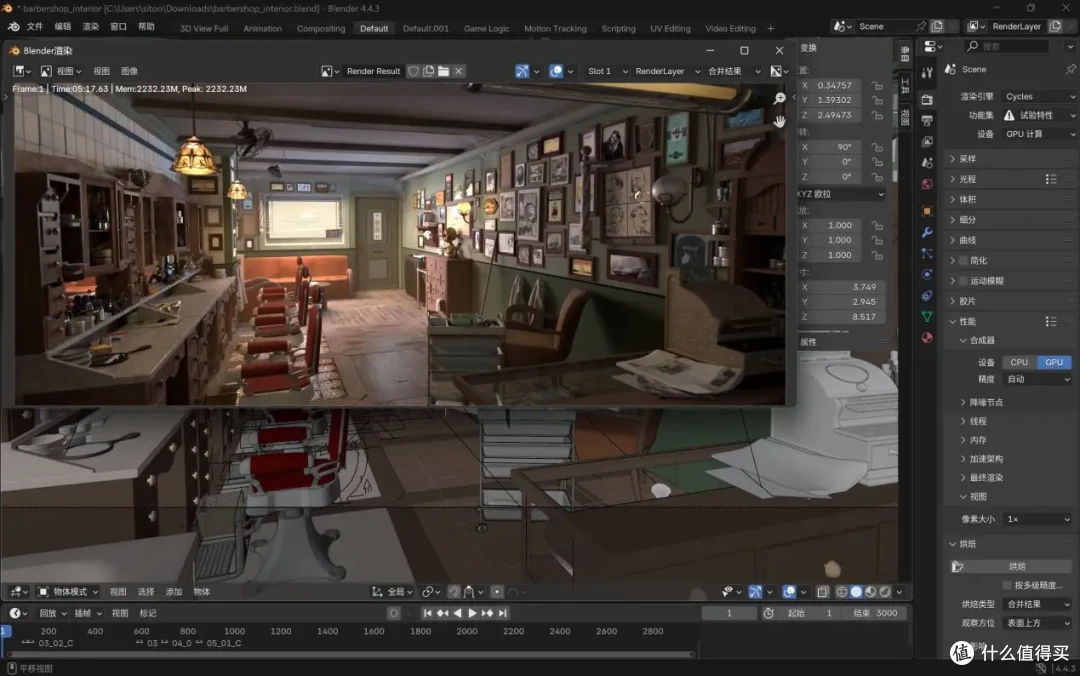
Task: Expand the 体积 panel
Action: point(1010,200)
